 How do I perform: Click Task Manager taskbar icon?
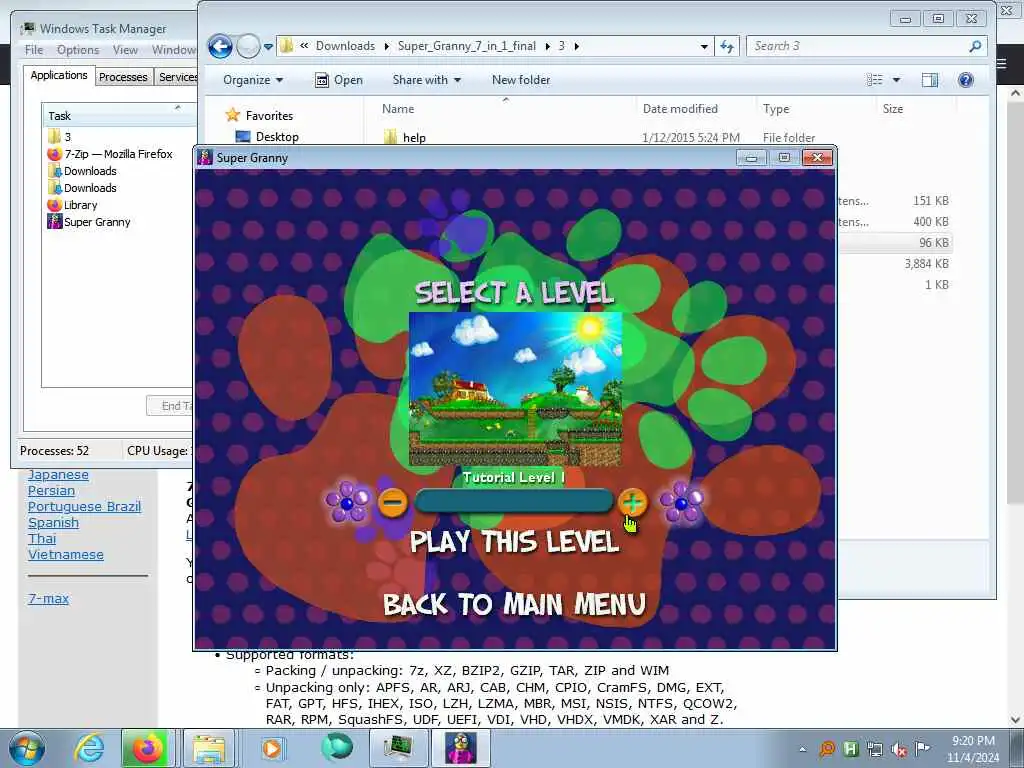[x=399, y=748]
